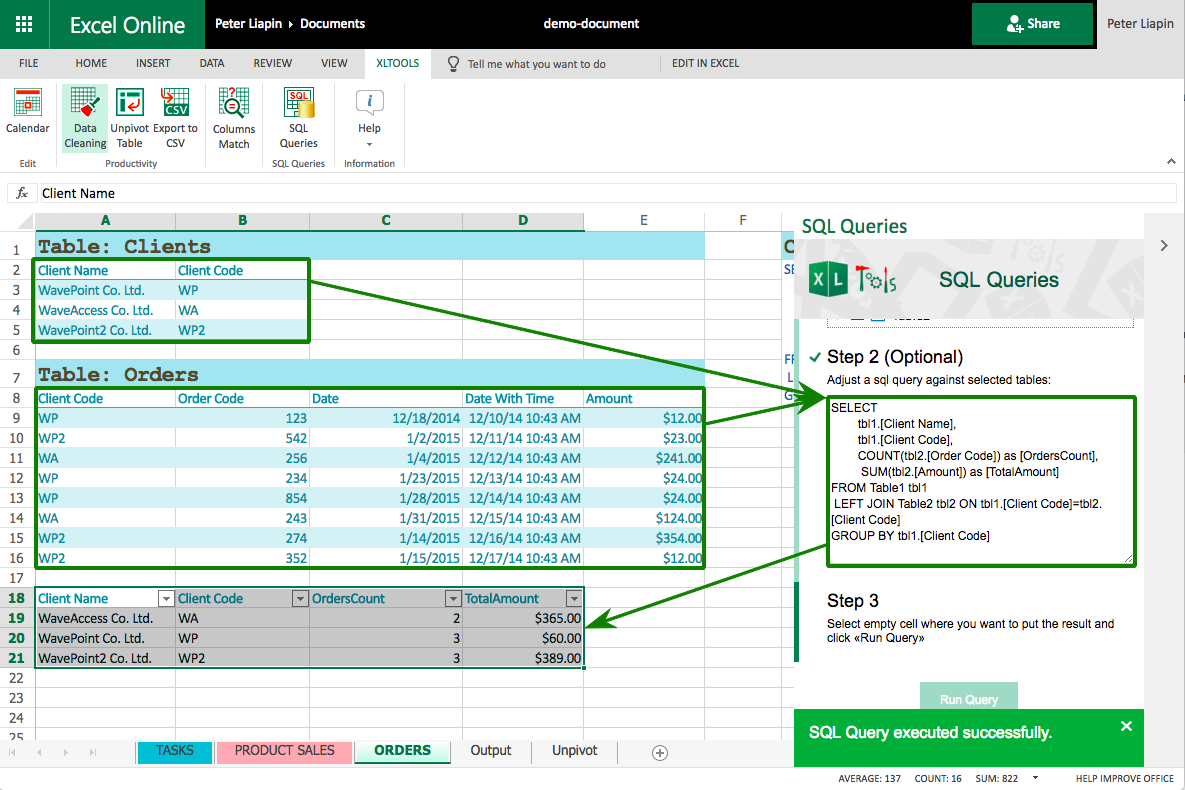Open status bar aggregate options dropdown
The width and height of the screenshot is (1185, 790).
tap(1035, 778)
